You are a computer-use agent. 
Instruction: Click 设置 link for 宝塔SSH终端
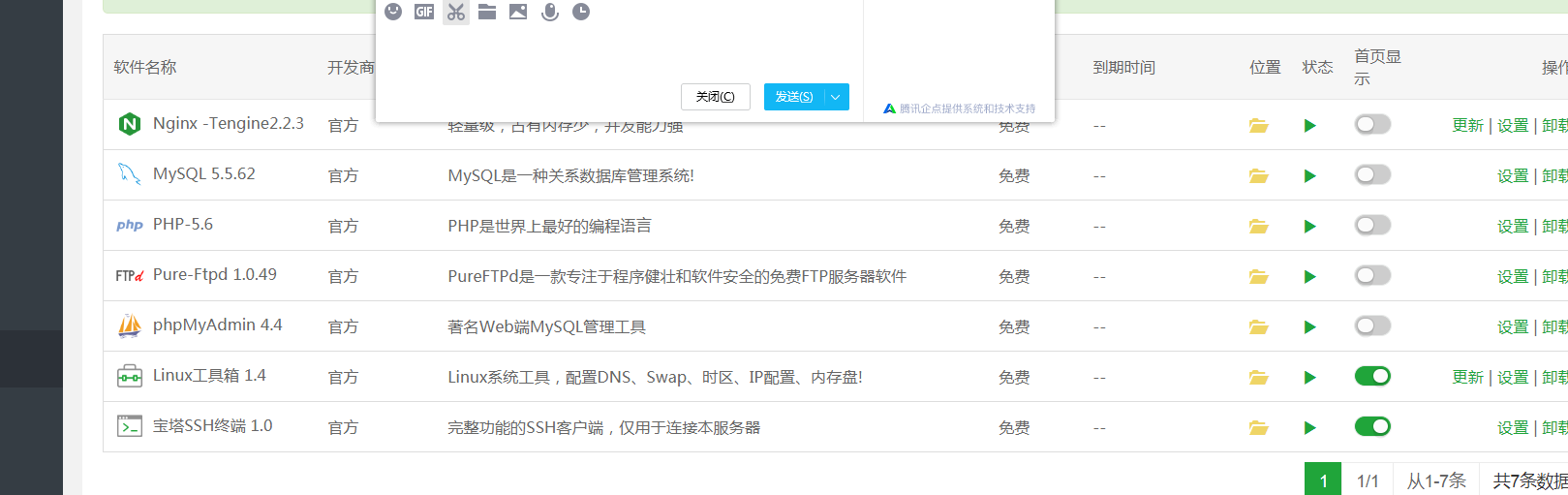[1513, 427]
